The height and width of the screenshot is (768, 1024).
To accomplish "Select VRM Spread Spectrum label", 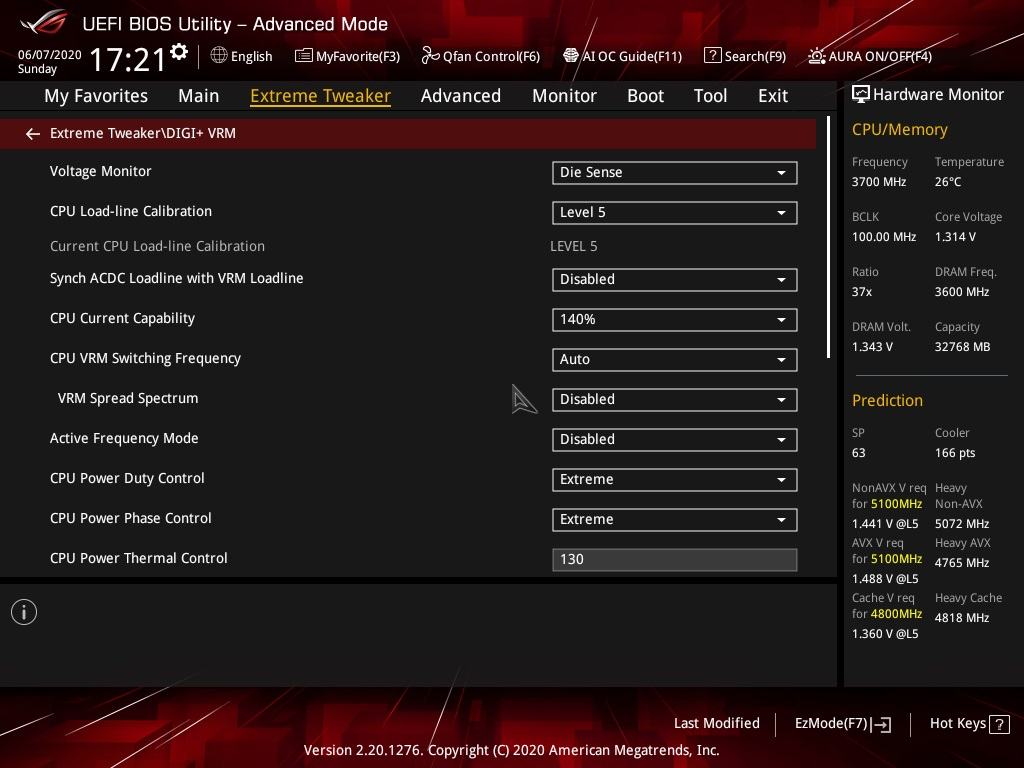I will tap(128, 398).
